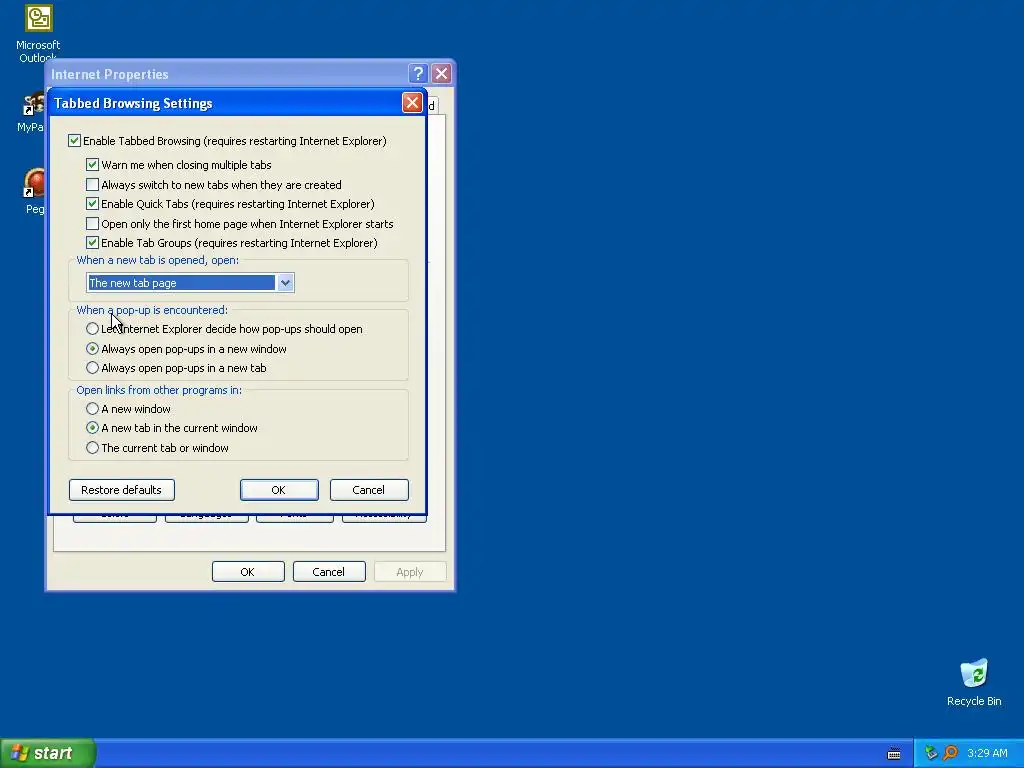Check Open only the first home page option
The image size is (1024, 768).
pyautogui.click(x=92, y=224)
